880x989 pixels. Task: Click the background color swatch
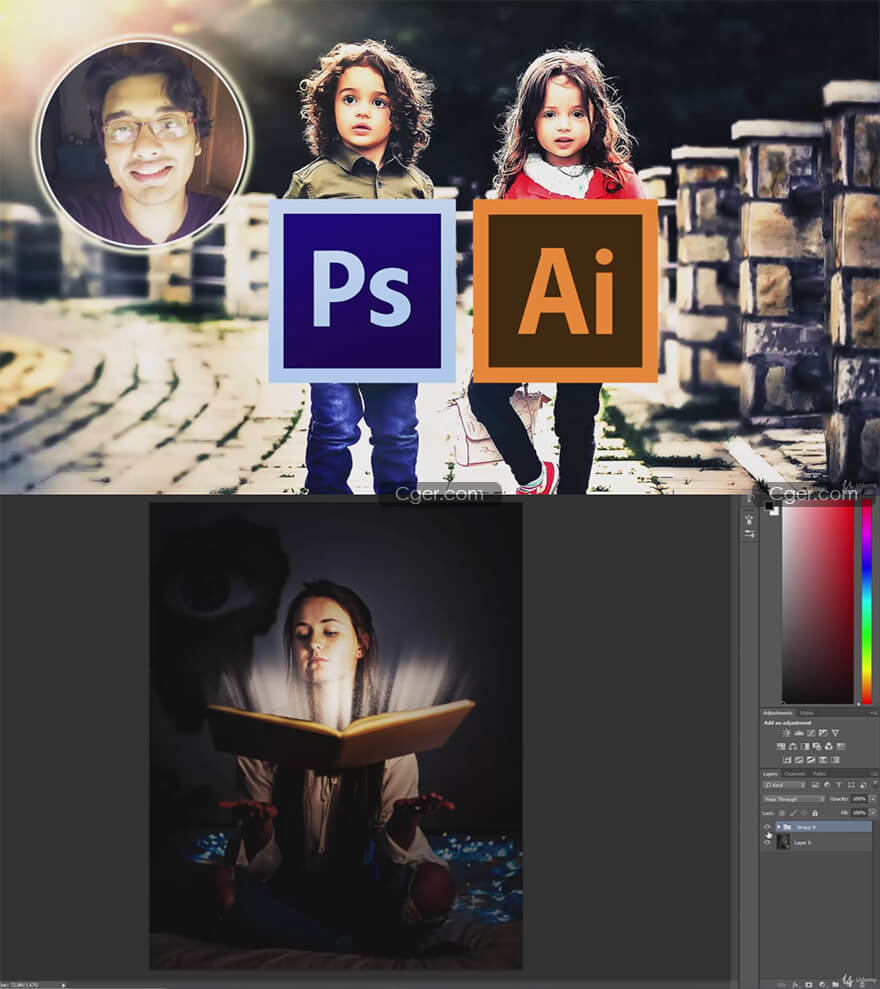click(775, 512)
